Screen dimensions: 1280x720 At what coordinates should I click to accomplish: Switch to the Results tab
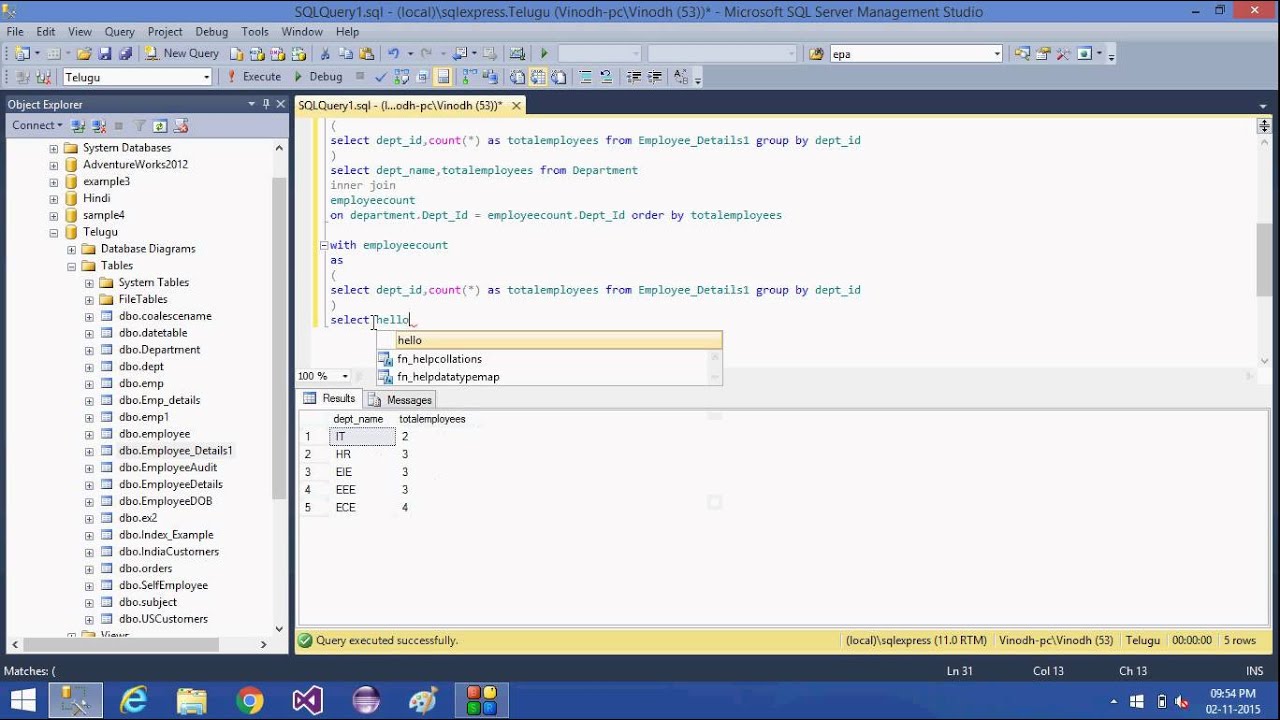[x=330, y=399]
